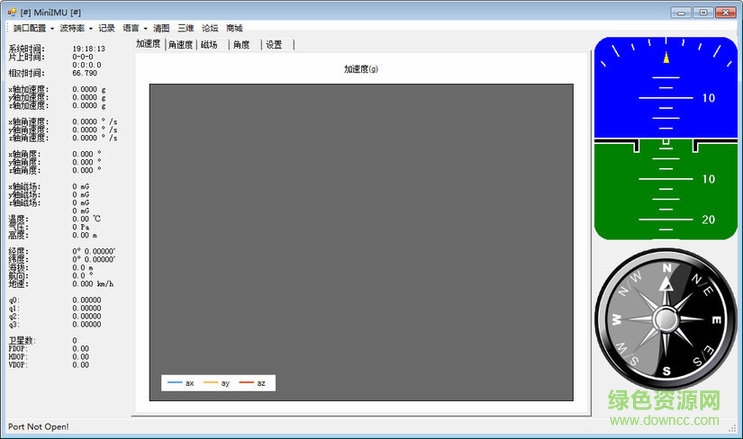
Task: Click the system time value 19:18:13
Action: pos(89,48)
